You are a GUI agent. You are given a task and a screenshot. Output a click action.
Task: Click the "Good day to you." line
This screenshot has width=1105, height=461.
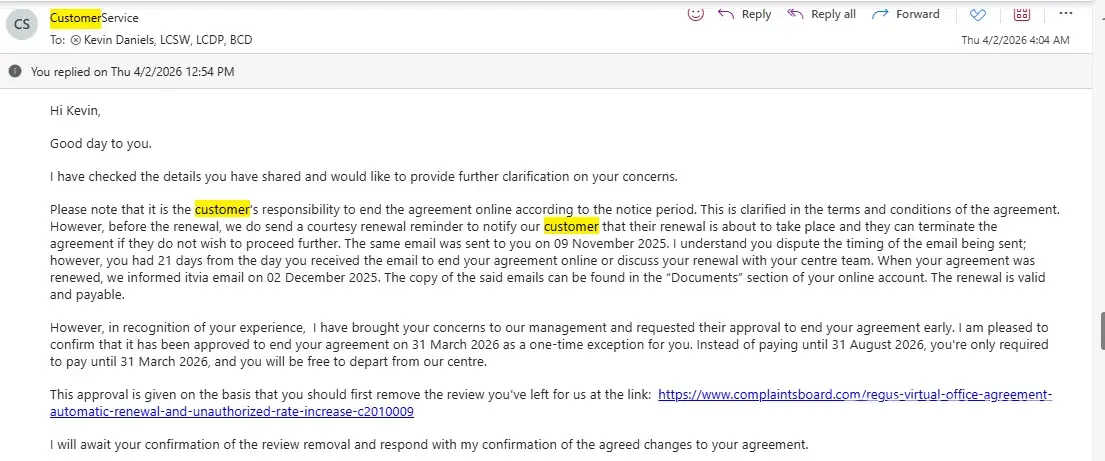[x=101, y=144]
